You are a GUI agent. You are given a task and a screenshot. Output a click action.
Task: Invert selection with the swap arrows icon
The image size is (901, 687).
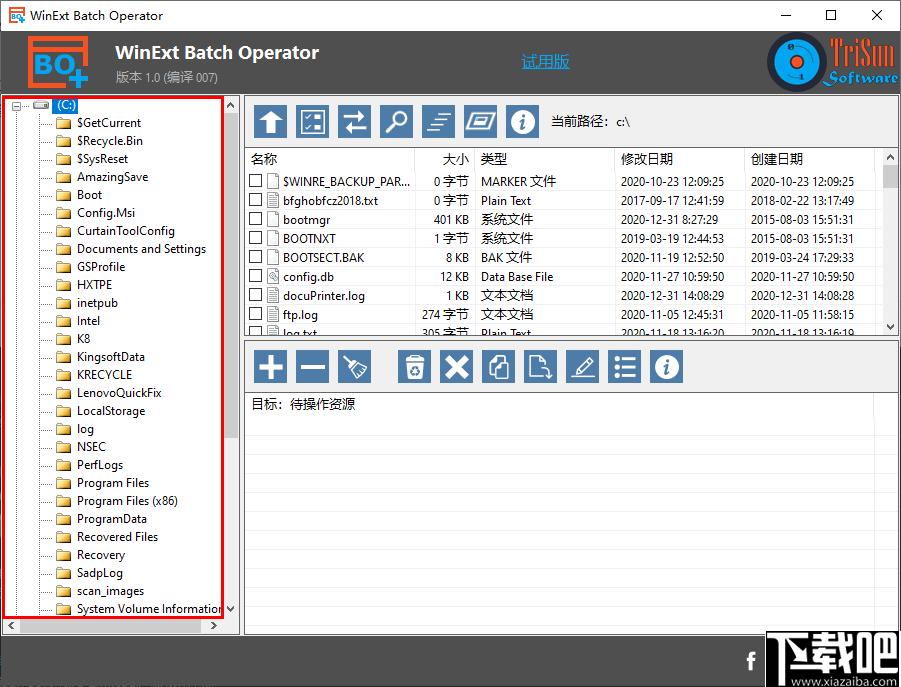(x=355, y=122)
